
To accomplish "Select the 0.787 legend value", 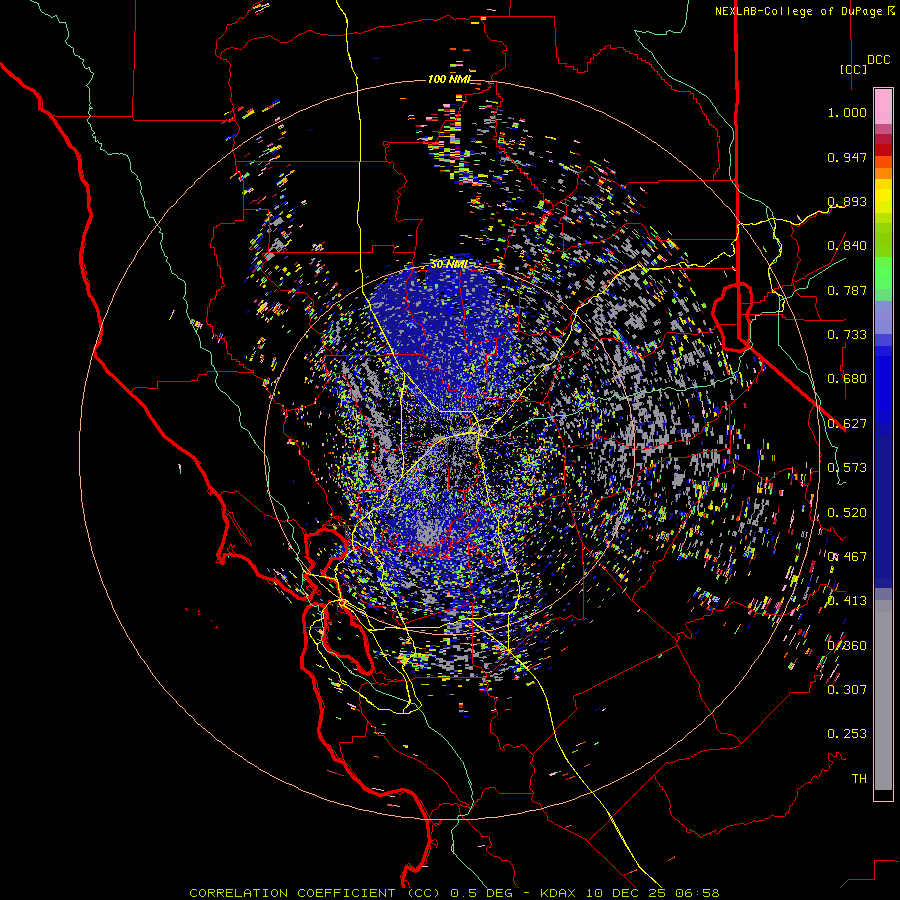I will 847,290.
